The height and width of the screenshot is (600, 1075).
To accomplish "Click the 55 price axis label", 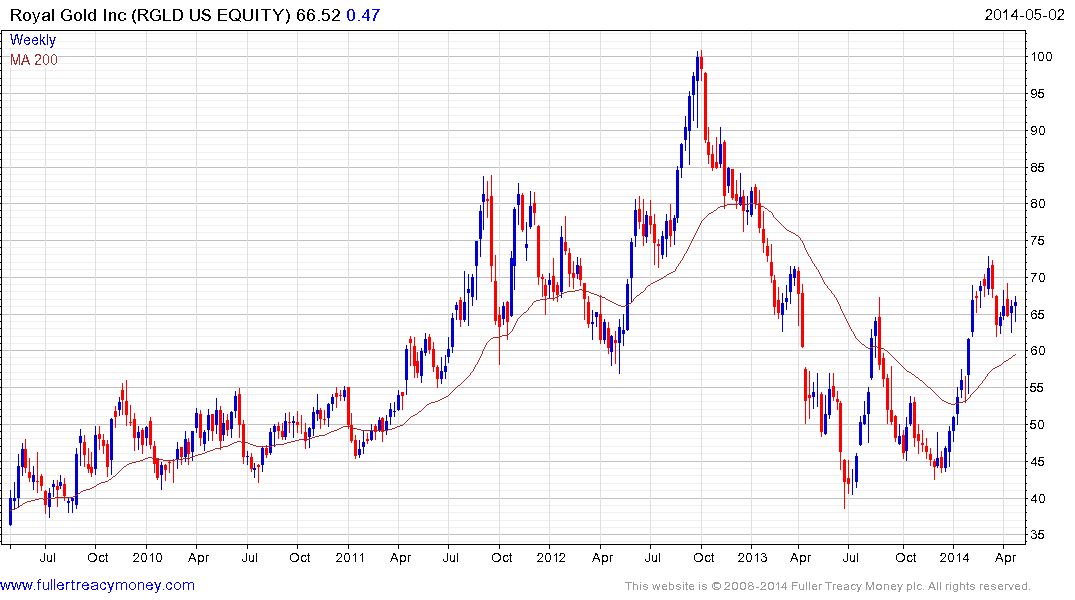I will click(x=1038, y=388).
